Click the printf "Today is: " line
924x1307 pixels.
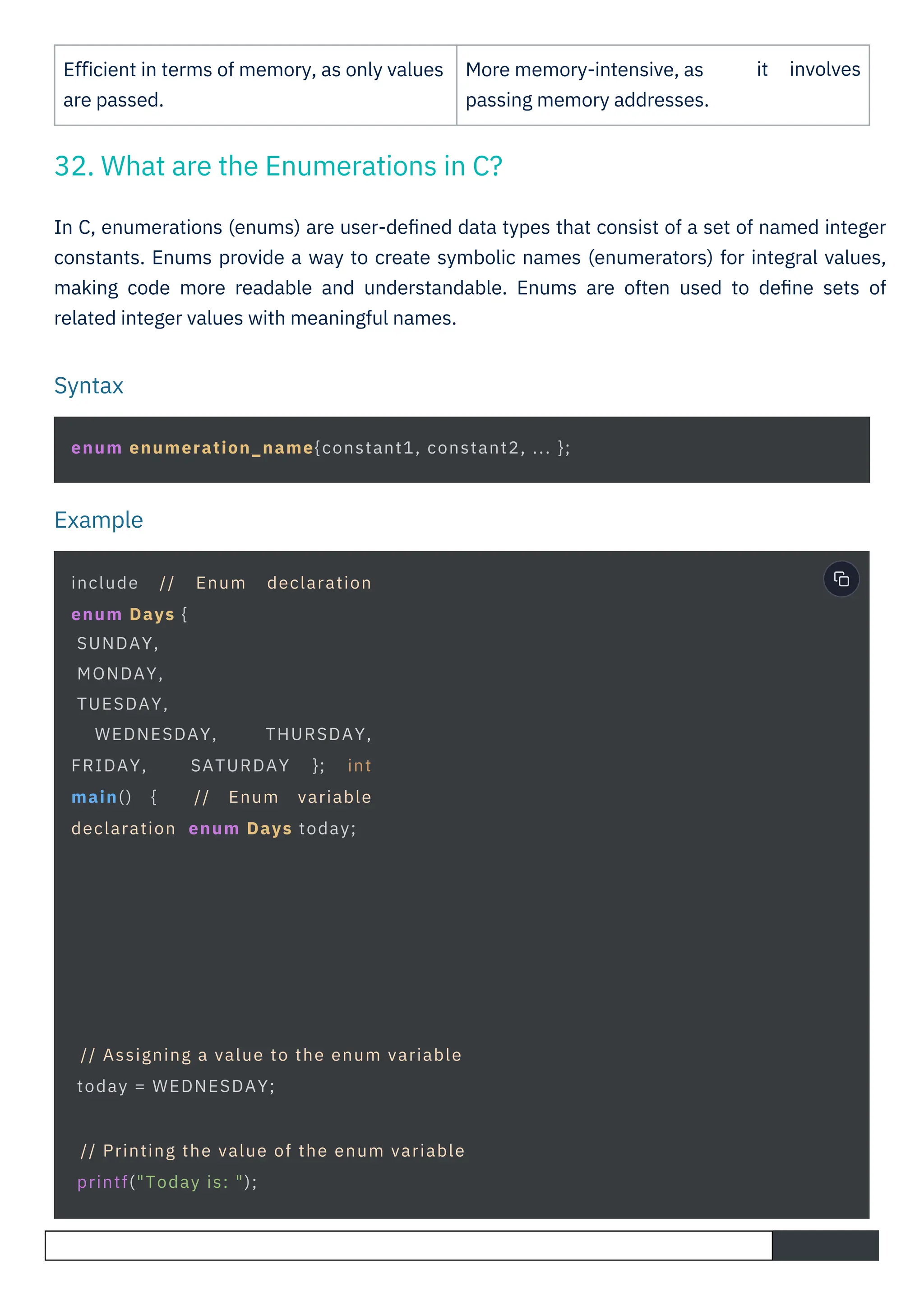click(x=167, y=1182)
